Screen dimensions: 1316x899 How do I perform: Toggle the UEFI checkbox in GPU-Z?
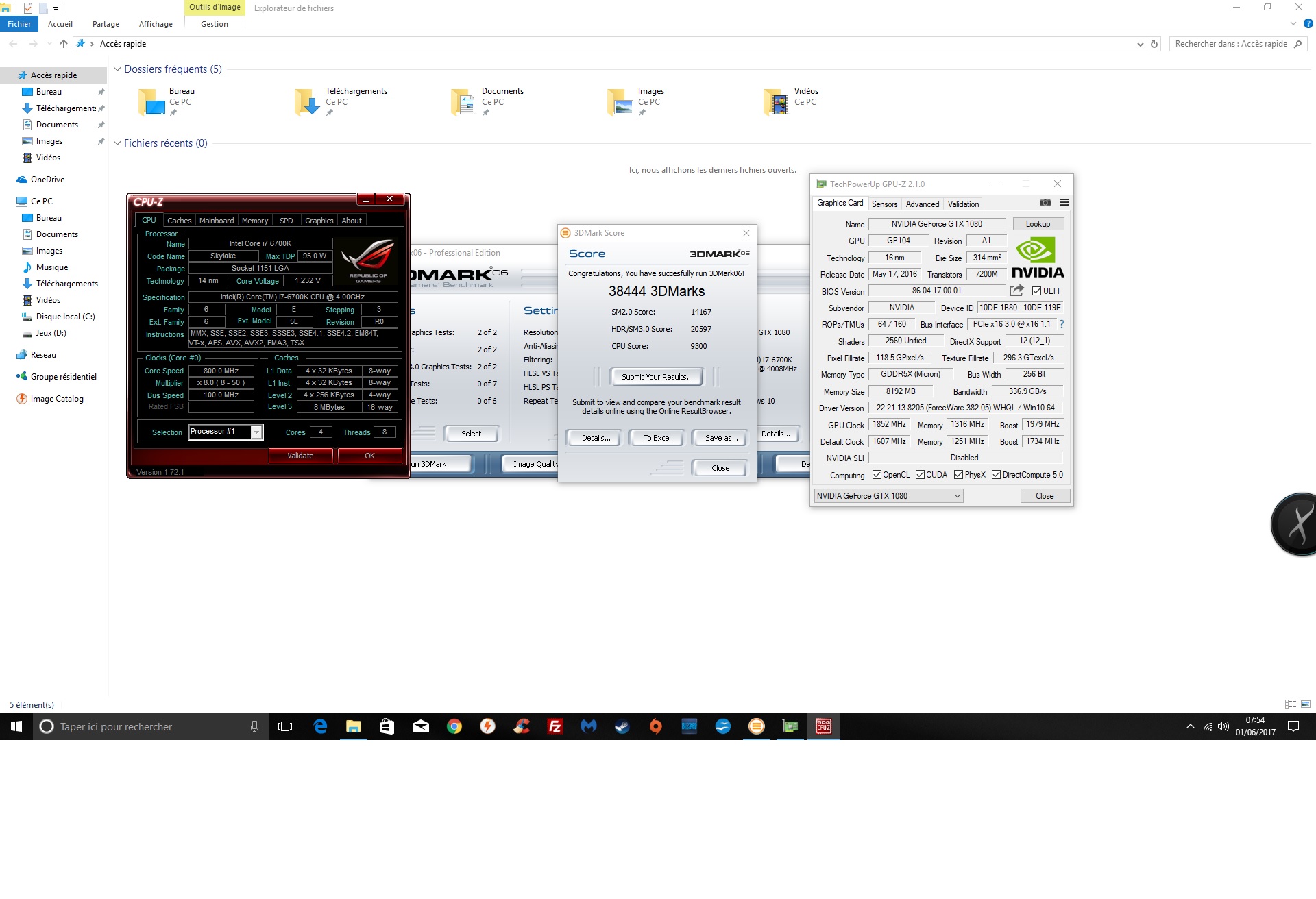point(1036,291)
